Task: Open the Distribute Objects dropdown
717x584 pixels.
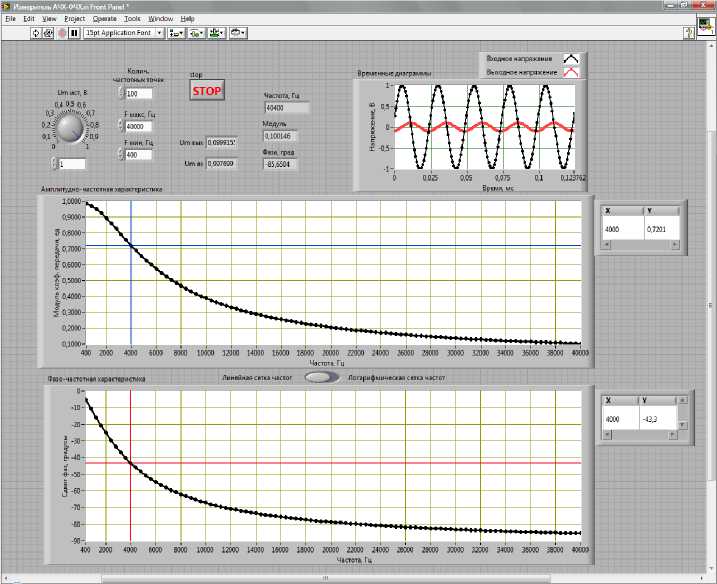Action: (197, 33)
